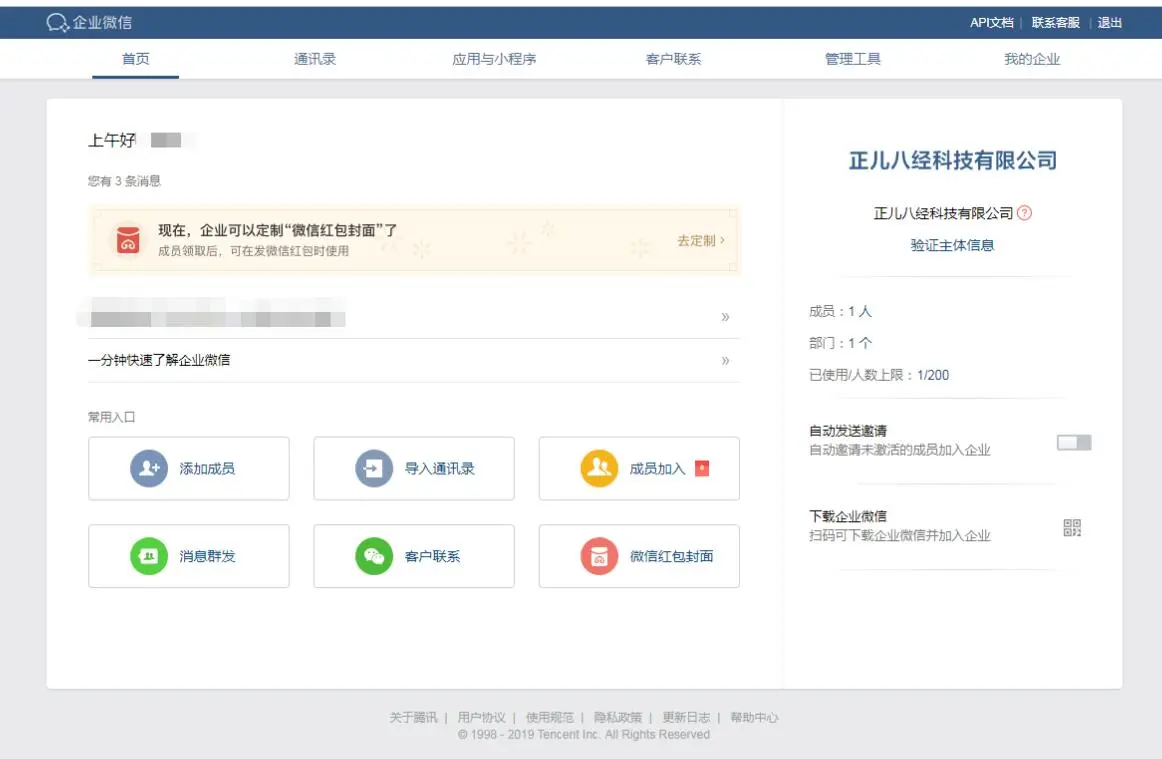Open the 帮助中心 footer link
This screenshot has width=1162, height=759.
coord(754,717)
